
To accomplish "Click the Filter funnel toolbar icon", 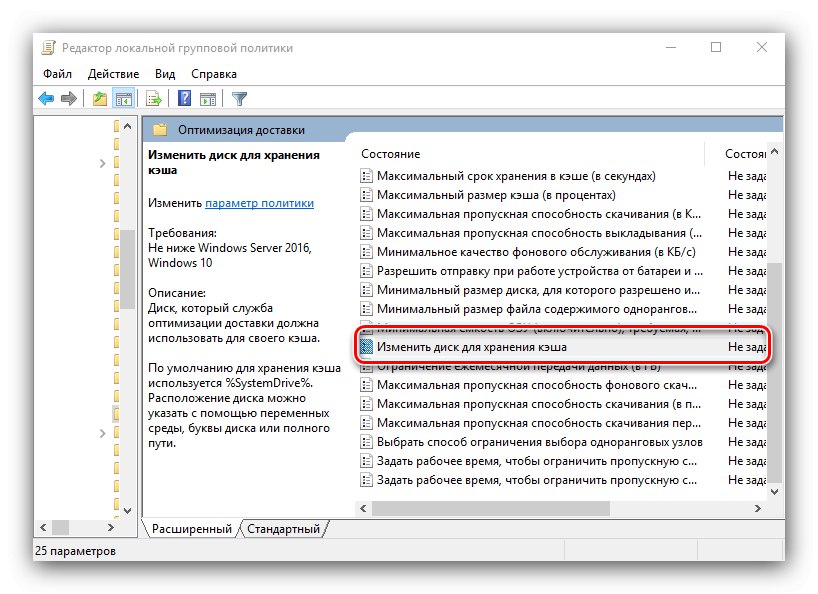I will (239, 98).
